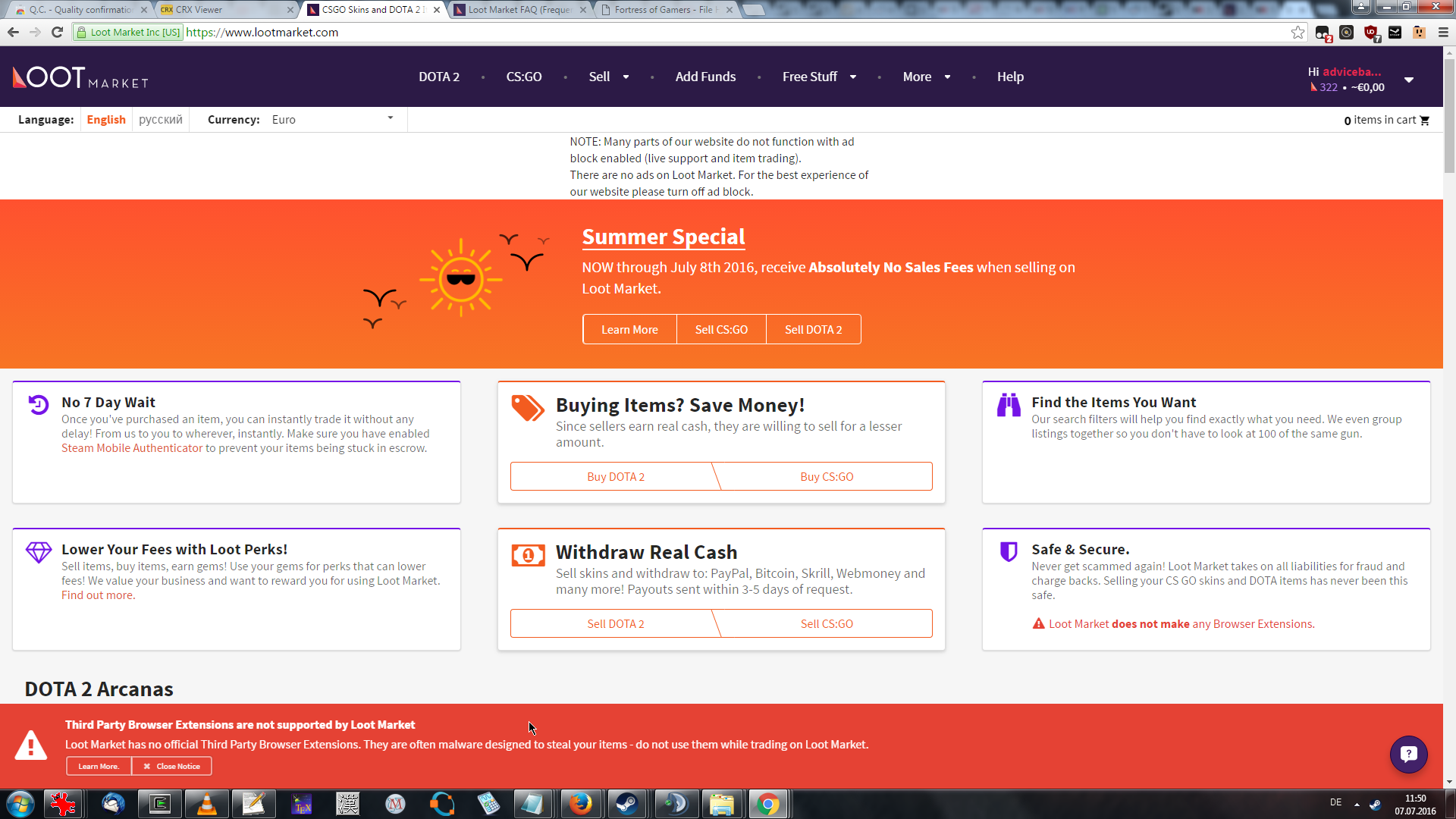Reload the page with refresh icon
The width and height of the screenshot is (1456, 819).
tap(57, 33)
